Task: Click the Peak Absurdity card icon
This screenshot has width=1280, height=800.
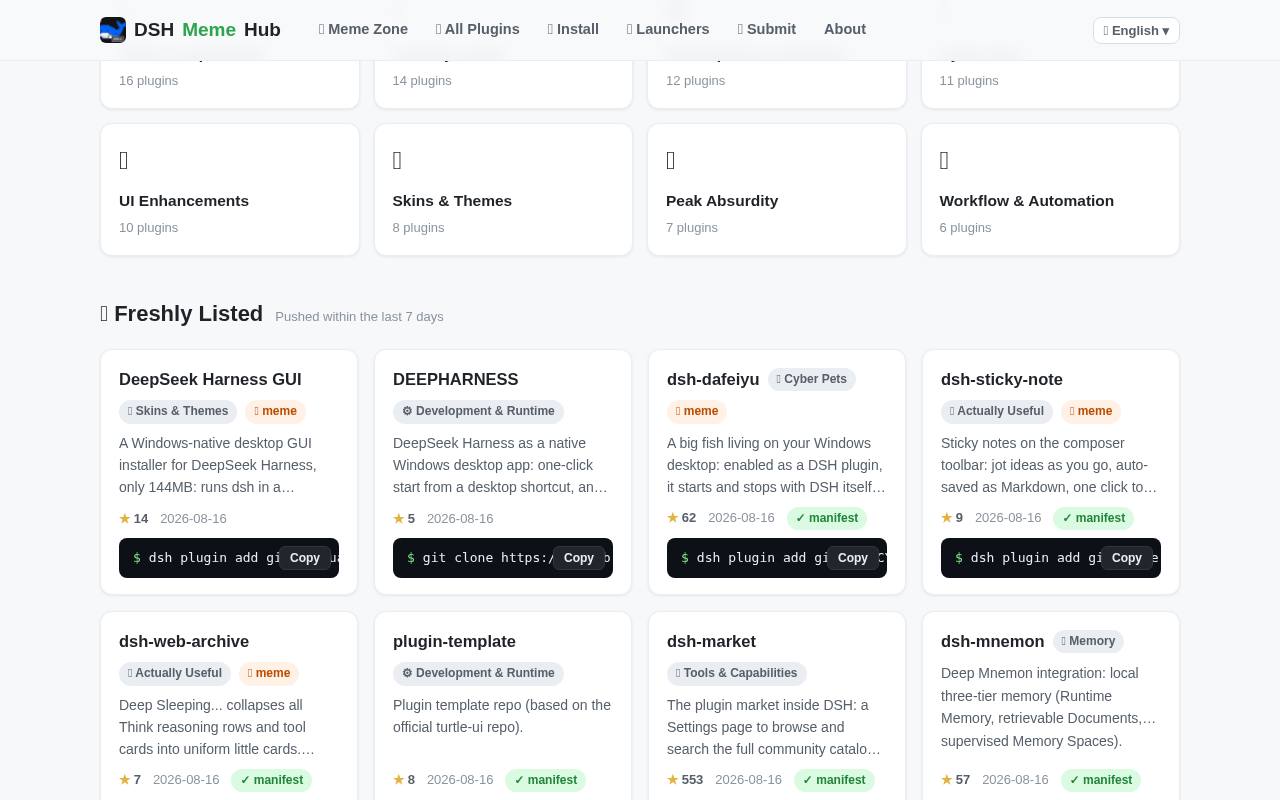Action: (x=671, y=160)
